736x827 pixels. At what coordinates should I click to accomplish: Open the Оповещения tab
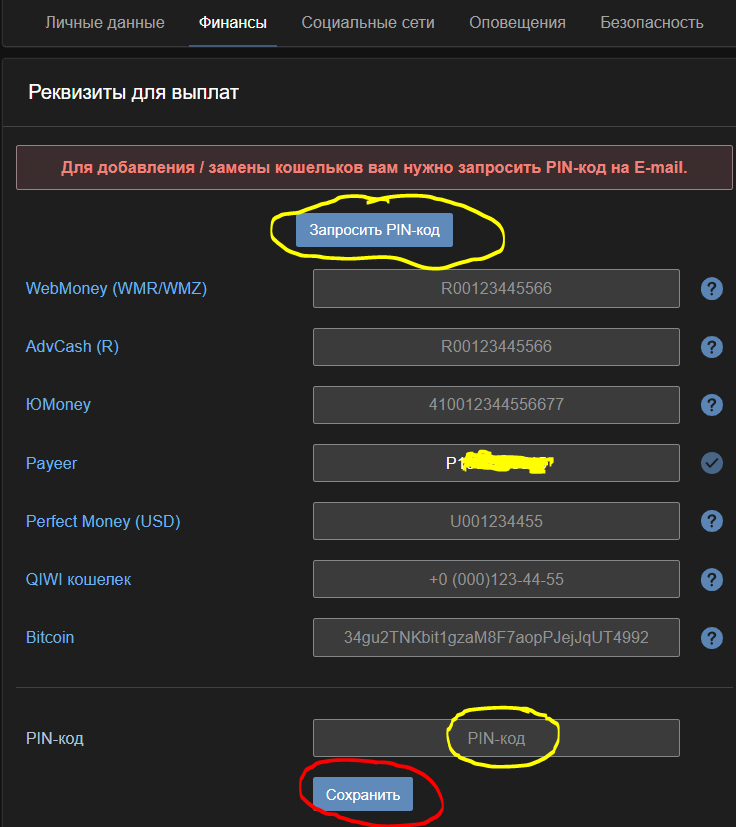coord(517,22)
